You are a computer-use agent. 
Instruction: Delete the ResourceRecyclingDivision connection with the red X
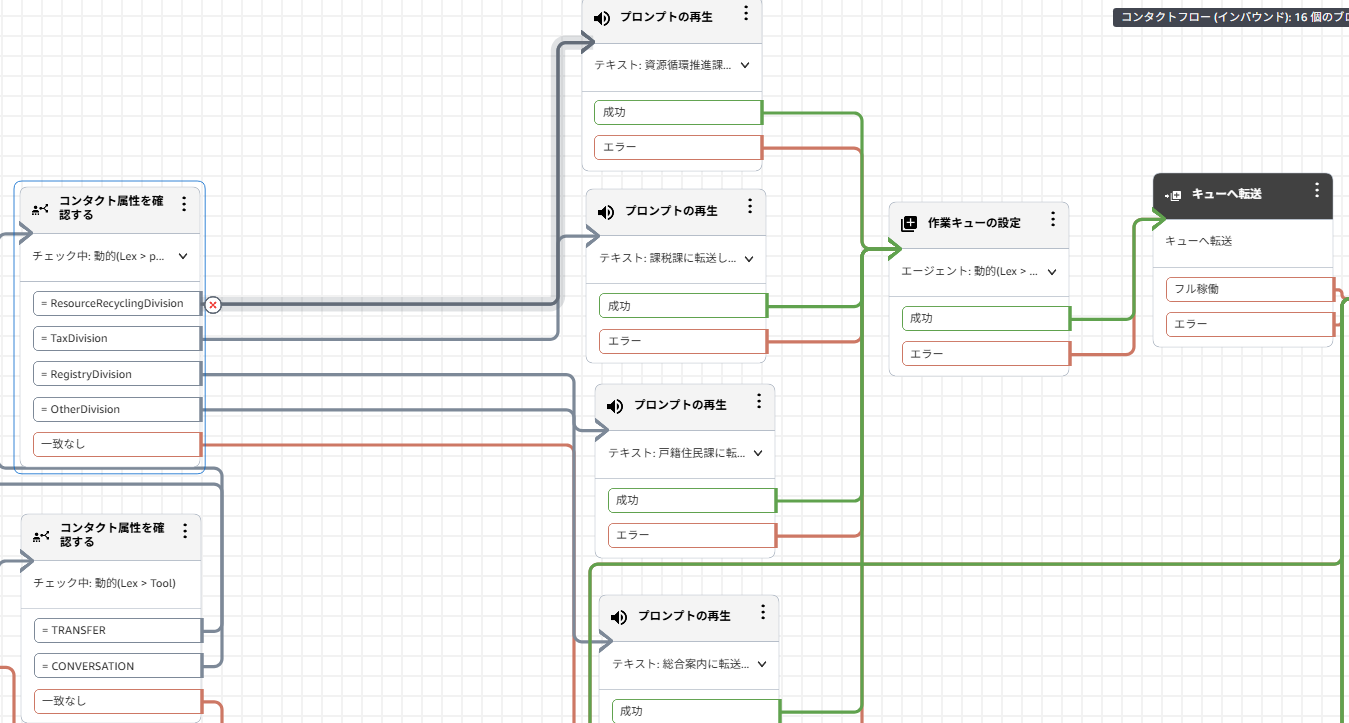pyautogui.click(x=212, y=304)
